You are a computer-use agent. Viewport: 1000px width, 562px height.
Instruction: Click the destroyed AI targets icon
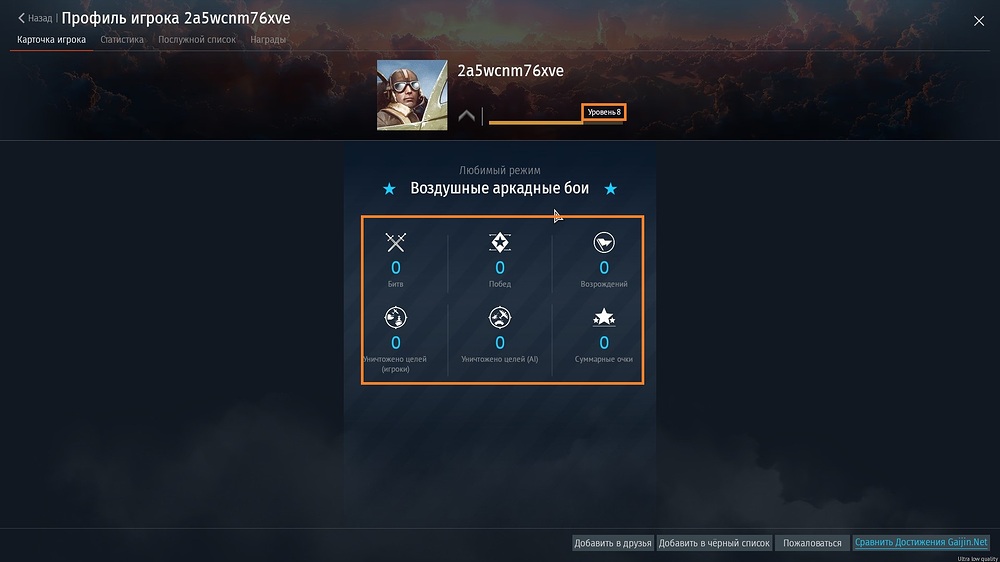[500, 318]
